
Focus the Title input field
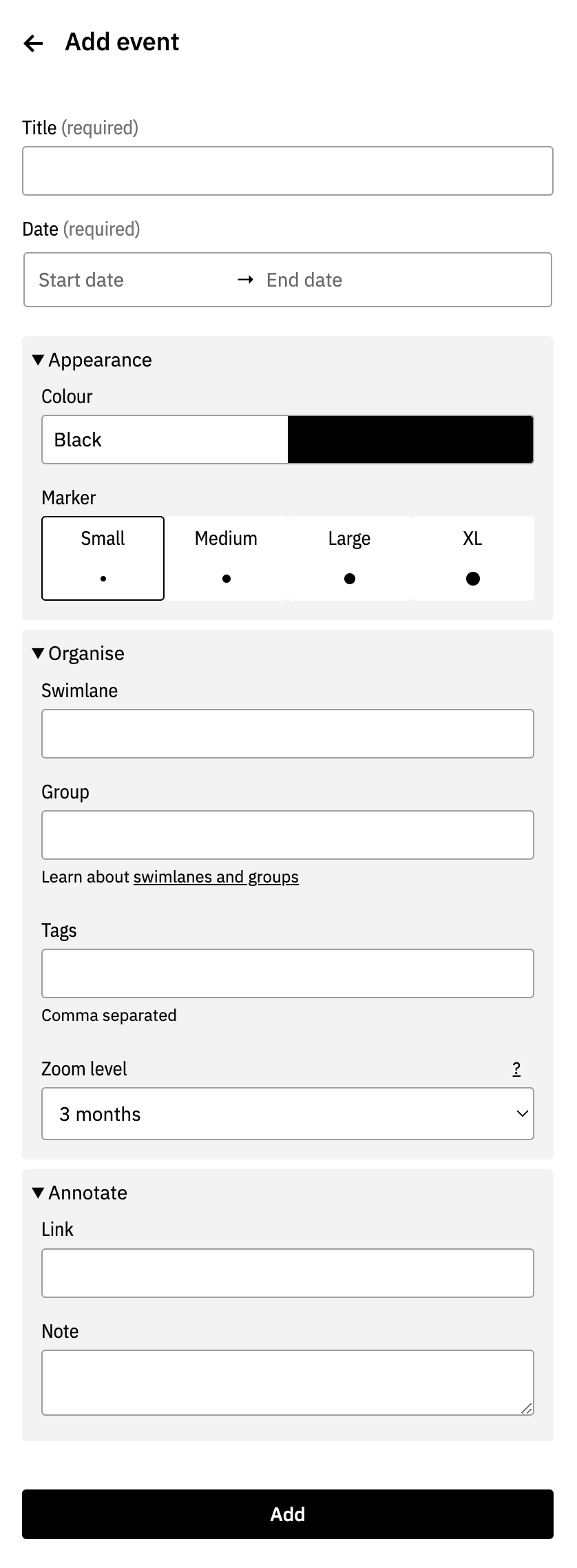point(288,171)
